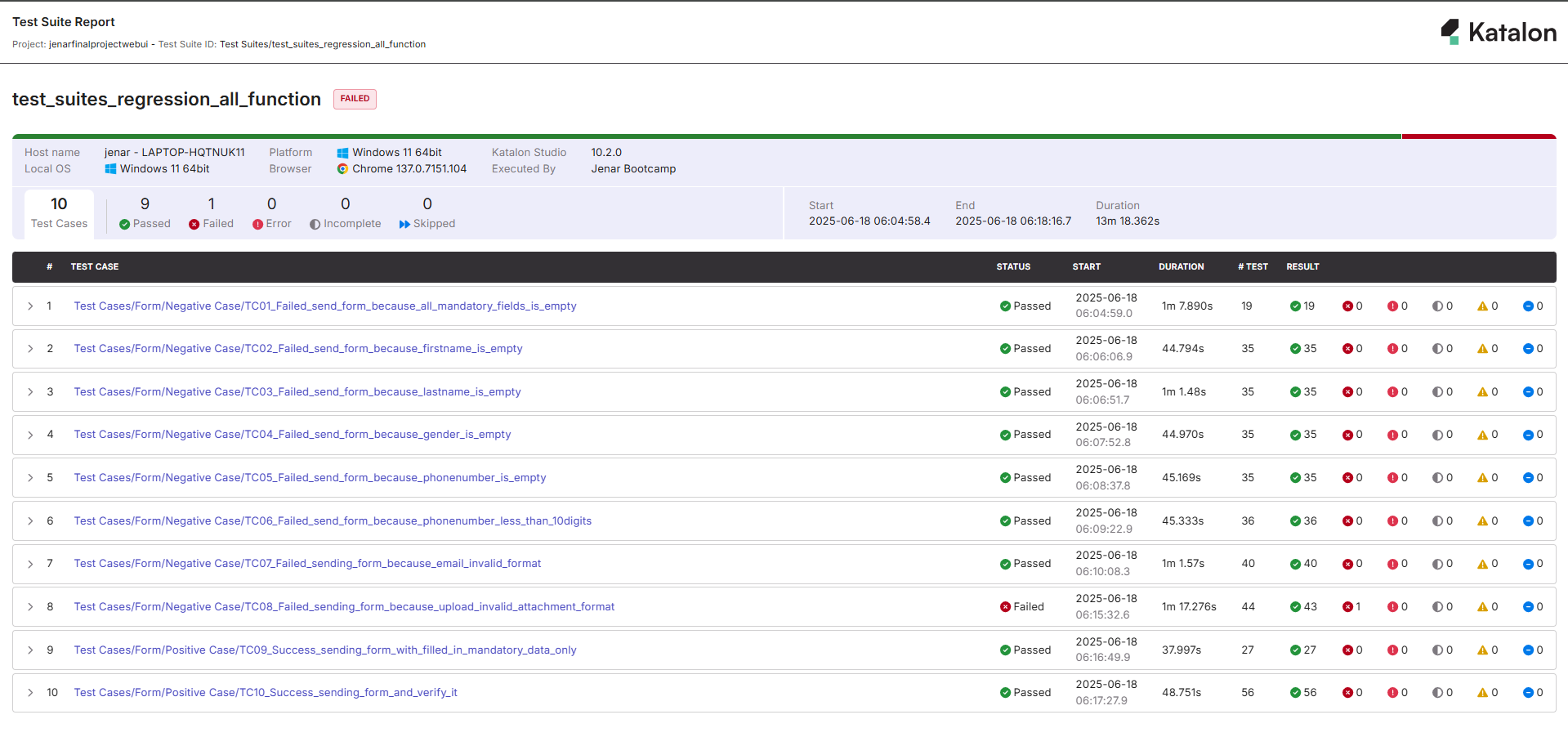Click red exclamation error count in TC08 row
The height and width of the screenshot is (746, 1568).
(1397, 607)
